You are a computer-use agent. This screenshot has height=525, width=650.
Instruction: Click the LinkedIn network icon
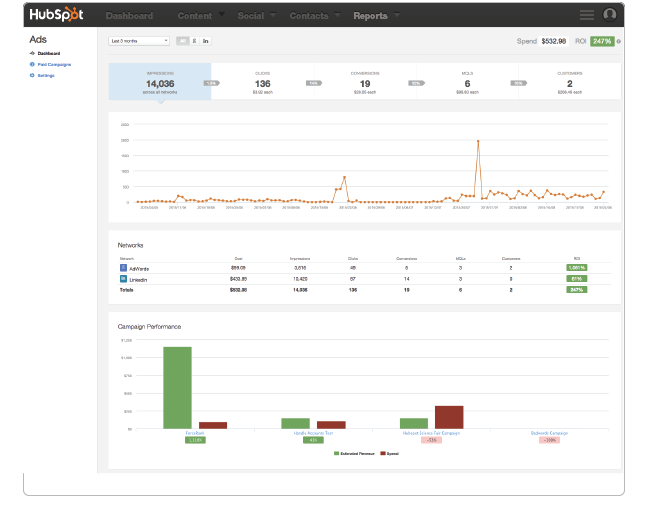click(123, 279)
